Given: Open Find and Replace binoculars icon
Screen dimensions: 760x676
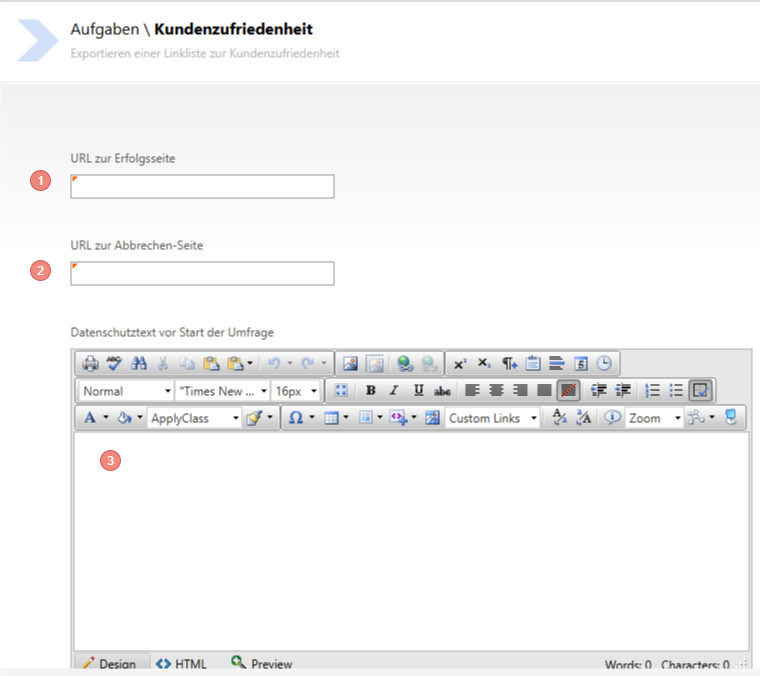Looking at the screenshot, I should coord(139,364).
